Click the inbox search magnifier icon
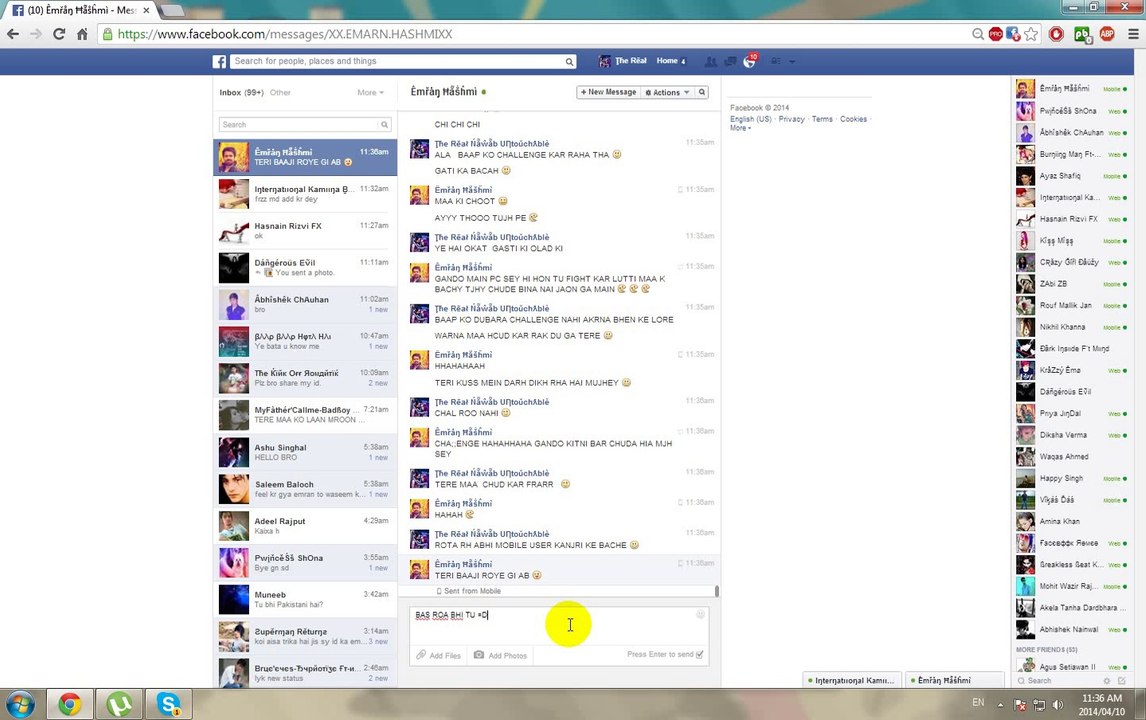Viewport: 1146px width, 720px height. coord(384,124)
